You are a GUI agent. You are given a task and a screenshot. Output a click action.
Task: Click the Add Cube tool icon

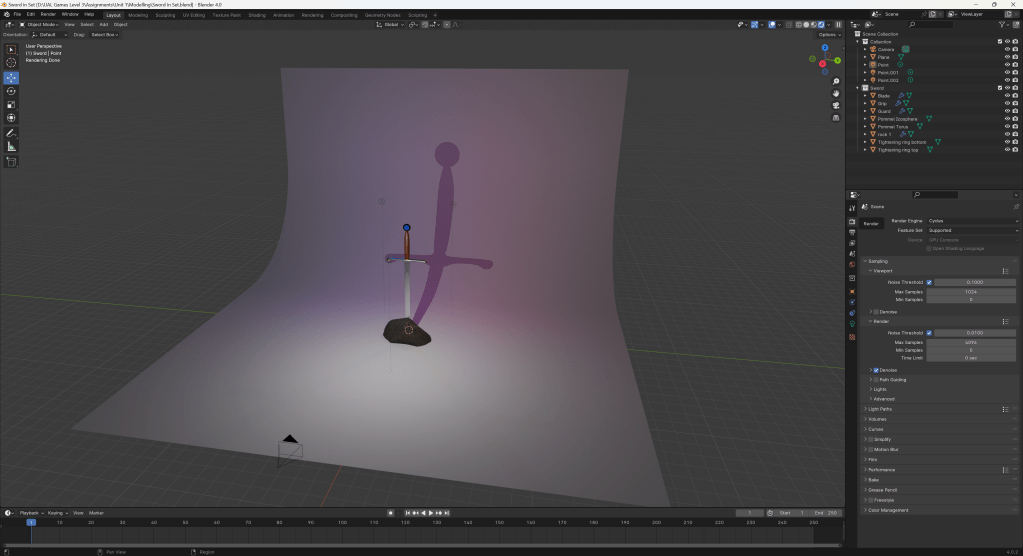[x=12, y=162]
